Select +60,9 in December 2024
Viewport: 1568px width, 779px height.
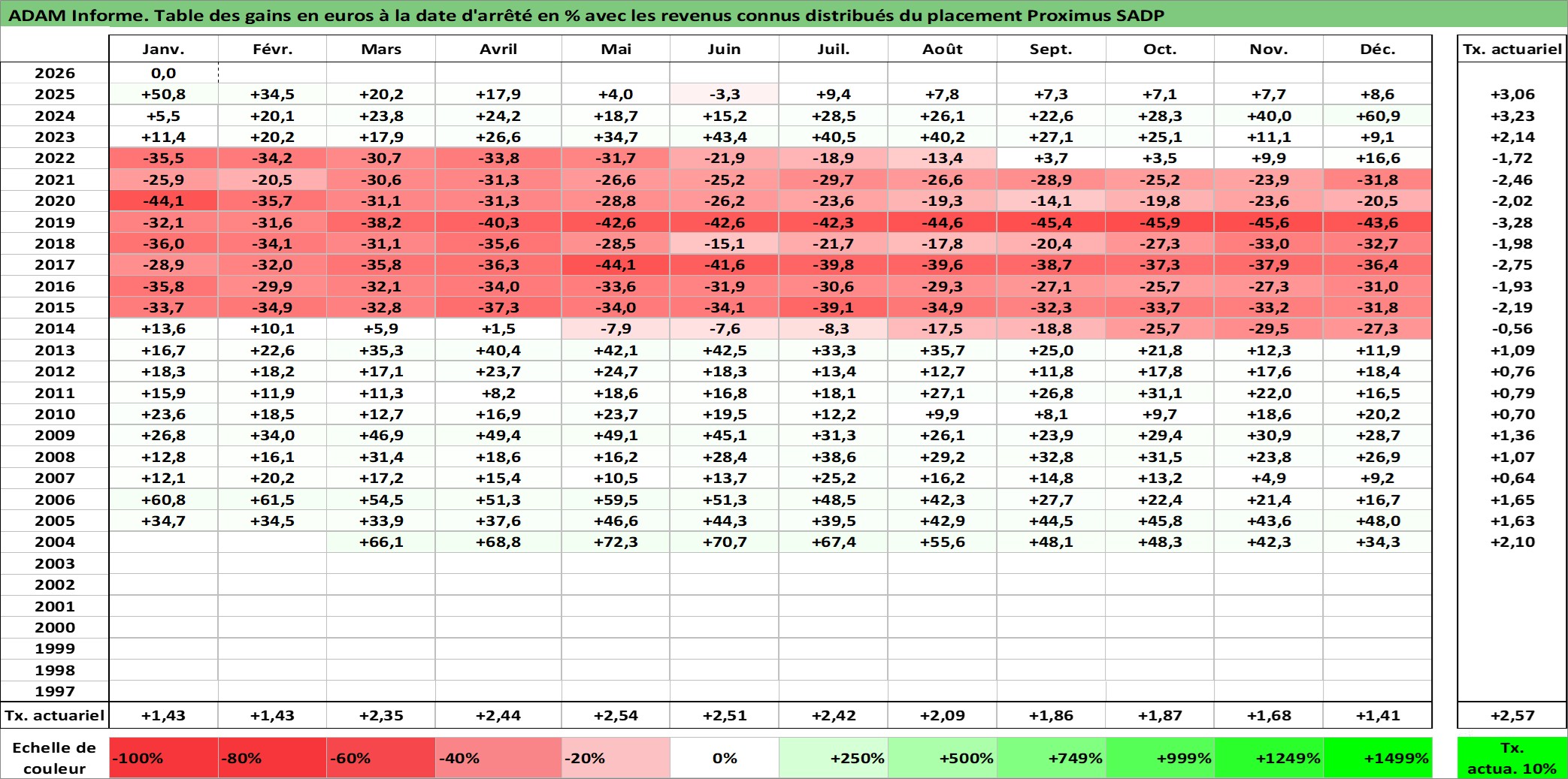[1378, 116]
